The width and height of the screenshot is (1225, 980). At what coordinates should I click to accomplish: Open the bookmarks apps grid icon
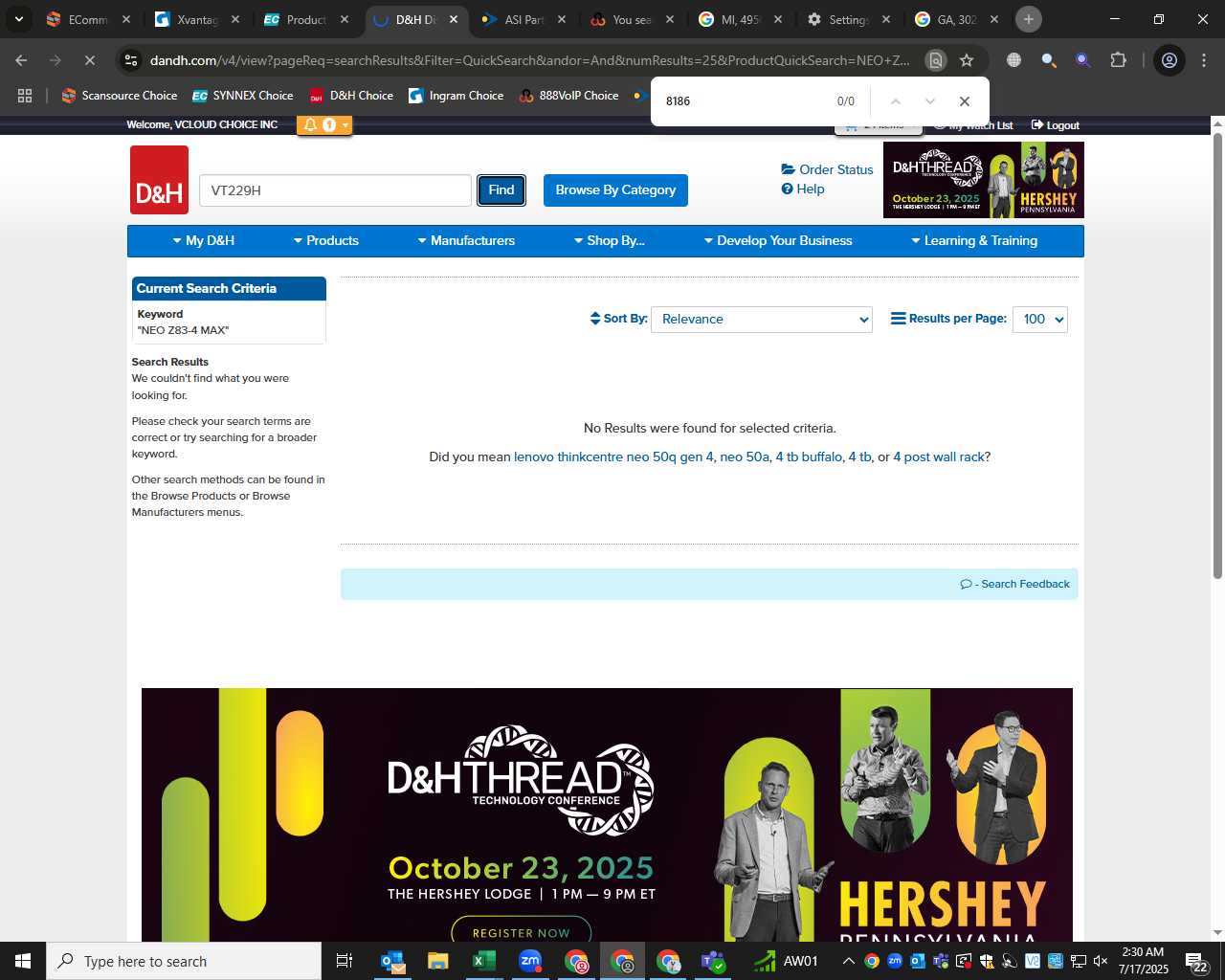(x=25, y=96)
